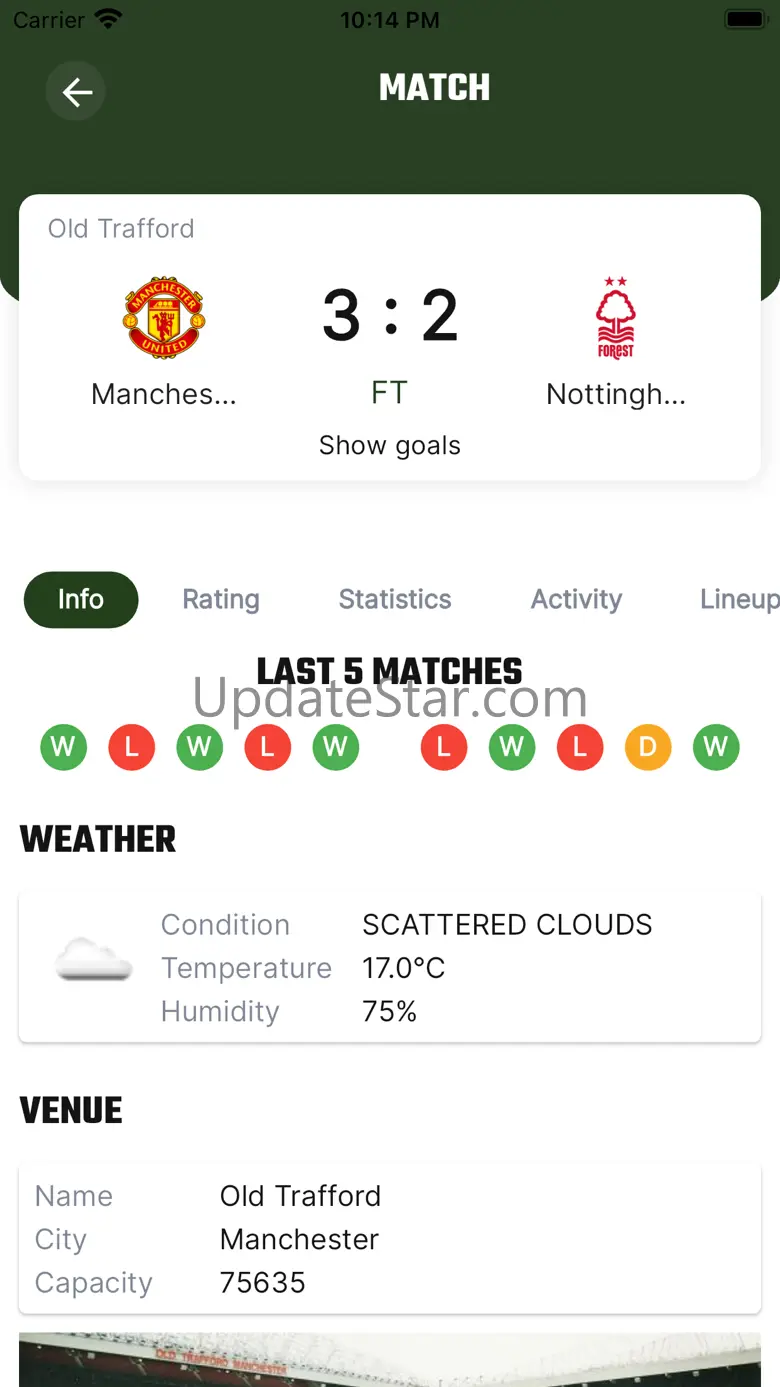
Task: Tap the Manchester team name
Action: coord(164,394)
